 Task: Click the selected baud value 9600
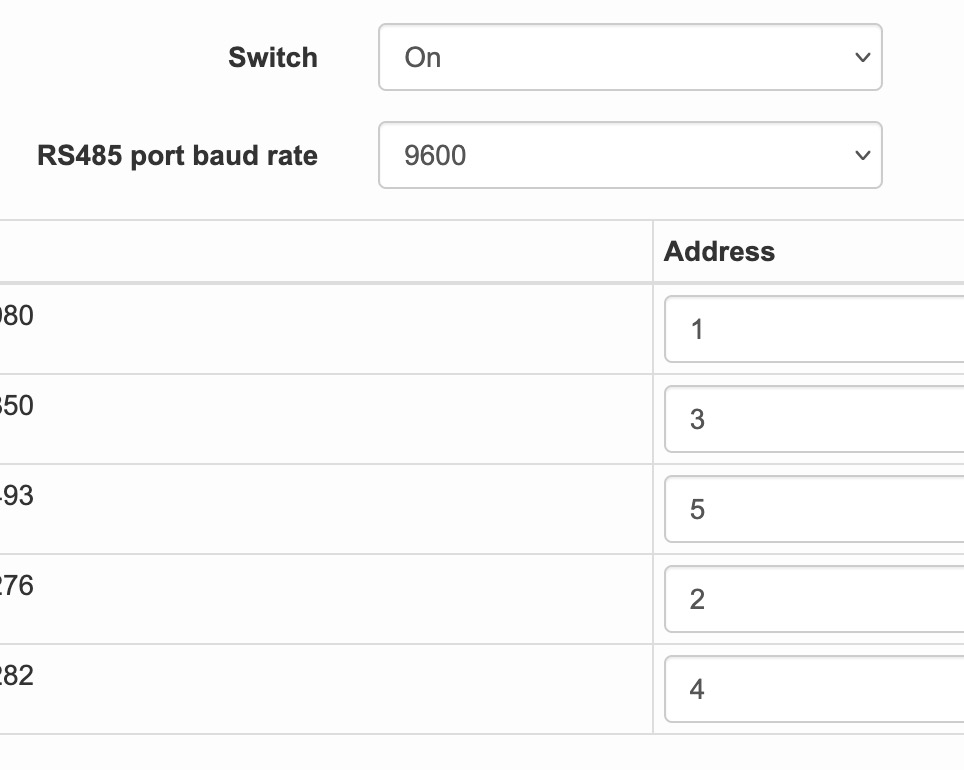click(435, 156)
